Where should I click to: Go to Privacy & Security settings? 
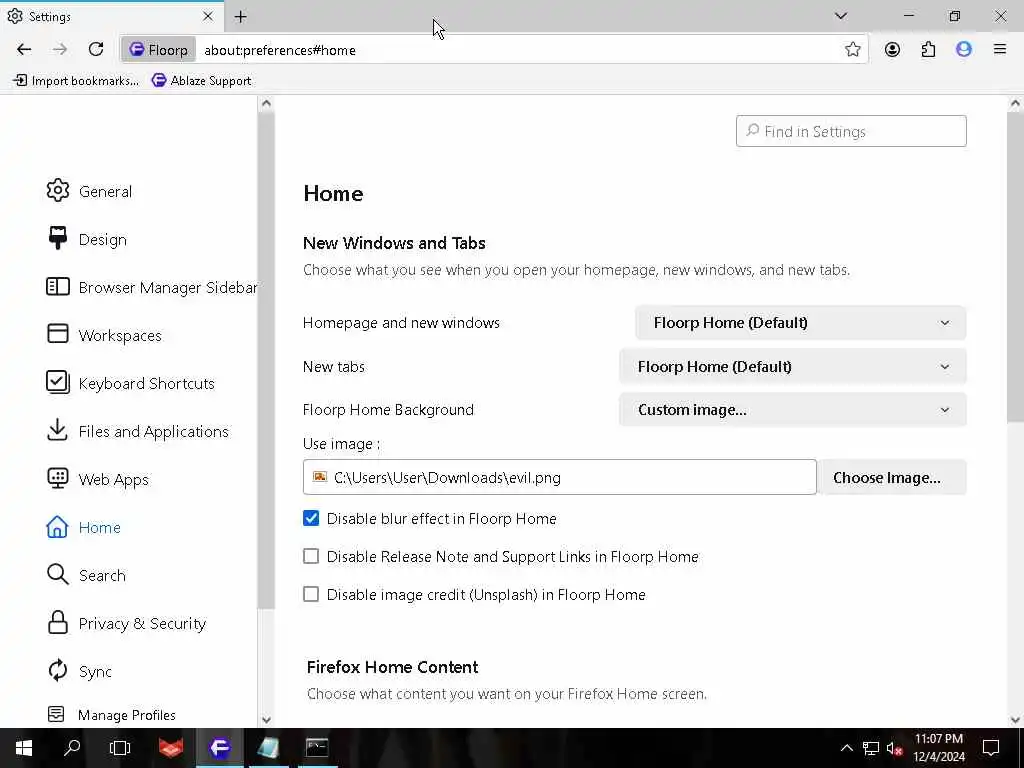141,623
